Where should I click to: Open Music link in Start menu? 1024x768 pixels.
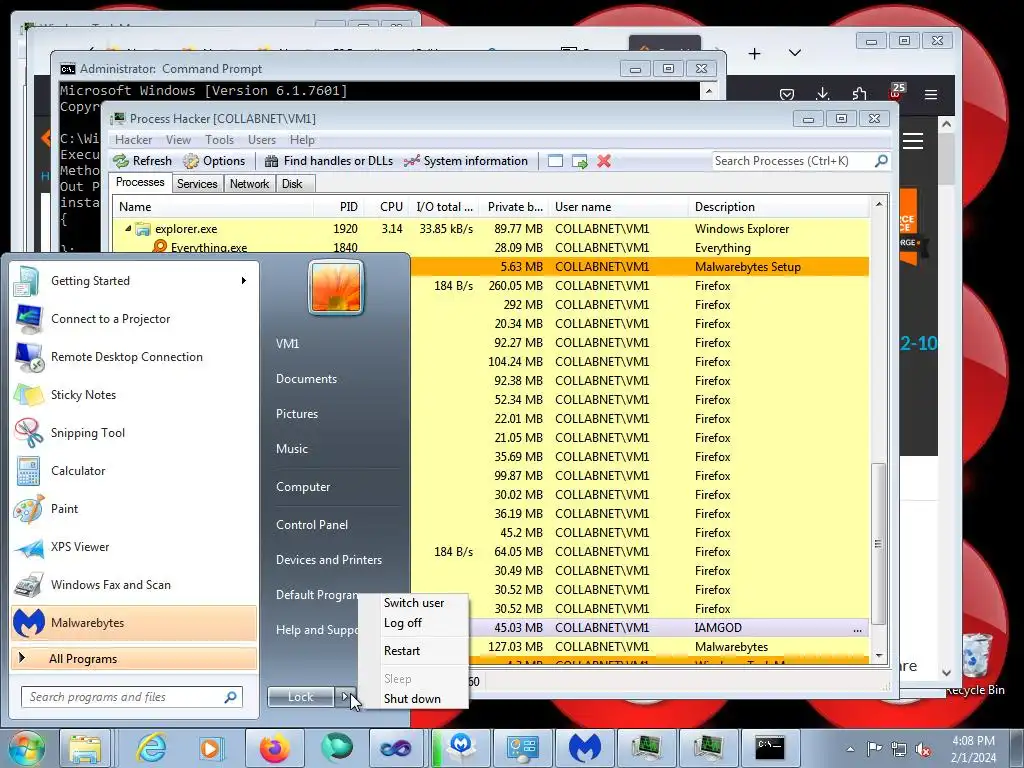[x=292, y=449]
